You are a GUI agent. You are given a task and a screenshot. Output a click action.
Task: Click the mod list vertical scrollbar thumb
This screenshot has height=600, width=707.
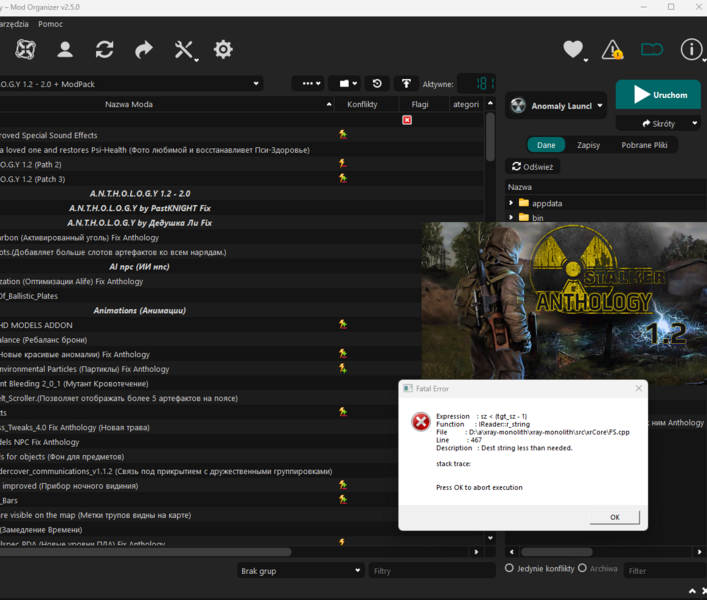click(490, 137)
